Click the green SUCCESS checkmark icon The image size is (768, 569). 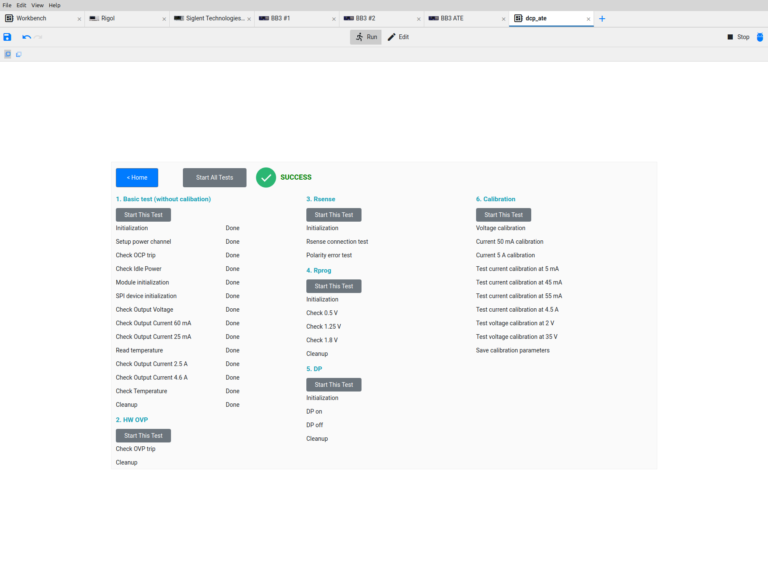coord(265,177)
